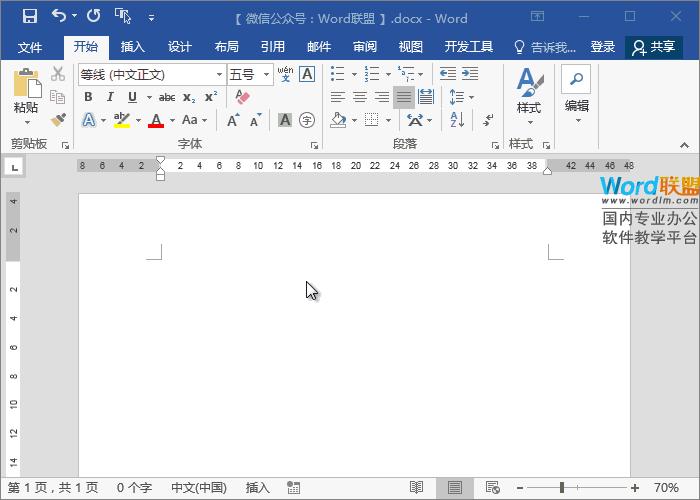Toggle Bold formatting
This screenshot has height=500, width=700.
click(88, 97)
